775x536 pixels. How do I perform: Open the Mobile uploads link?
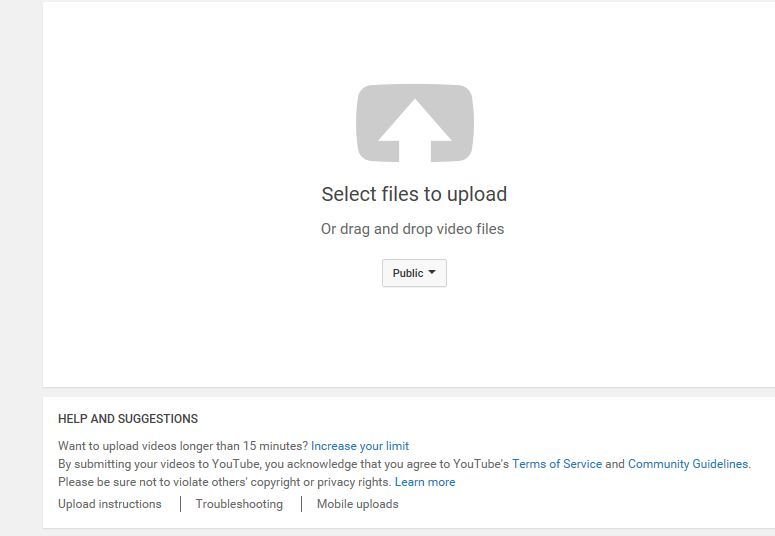[x=357, y=504]
